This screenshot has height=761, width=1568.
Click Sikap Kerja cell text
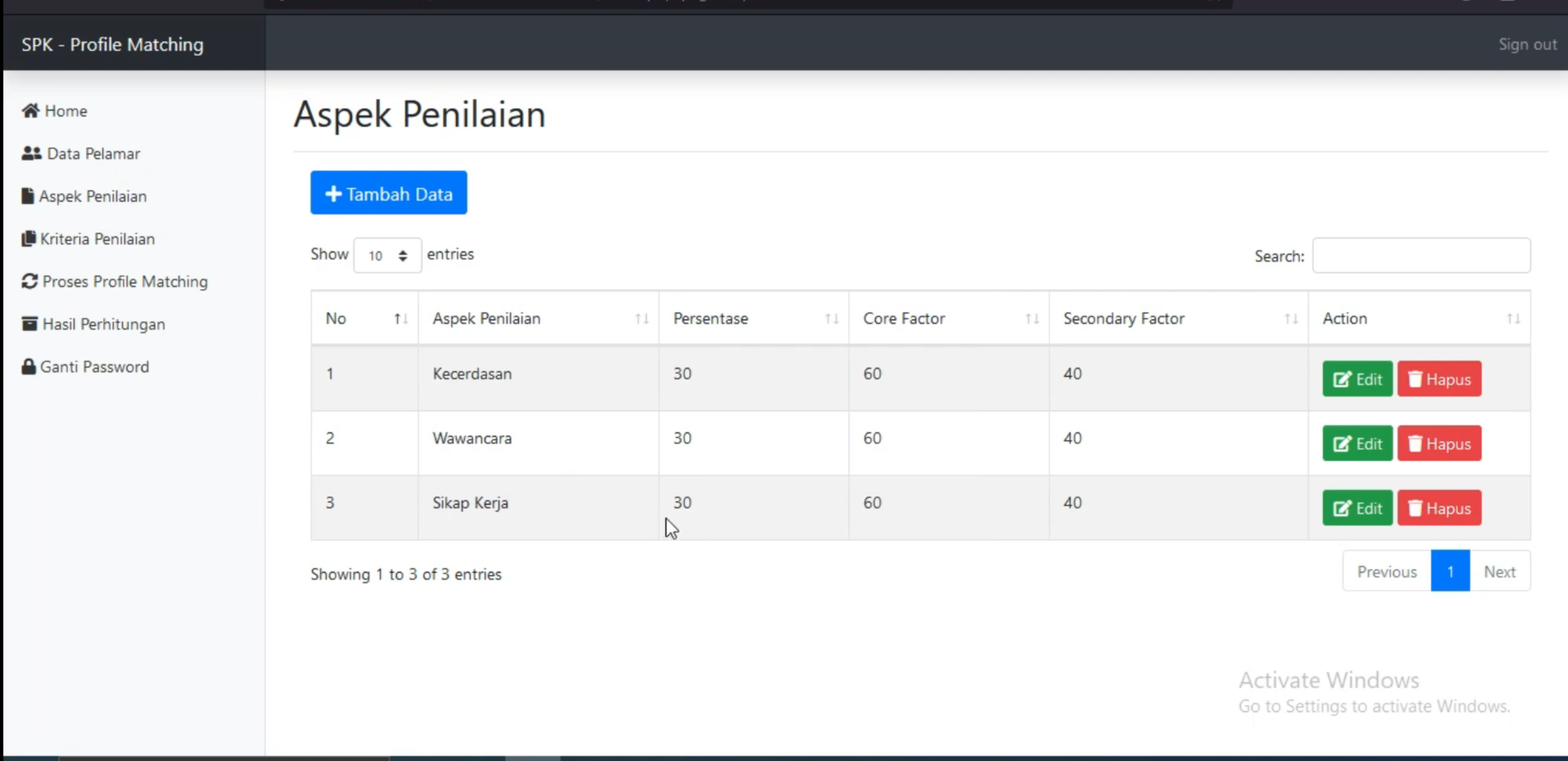pos(471,503)
